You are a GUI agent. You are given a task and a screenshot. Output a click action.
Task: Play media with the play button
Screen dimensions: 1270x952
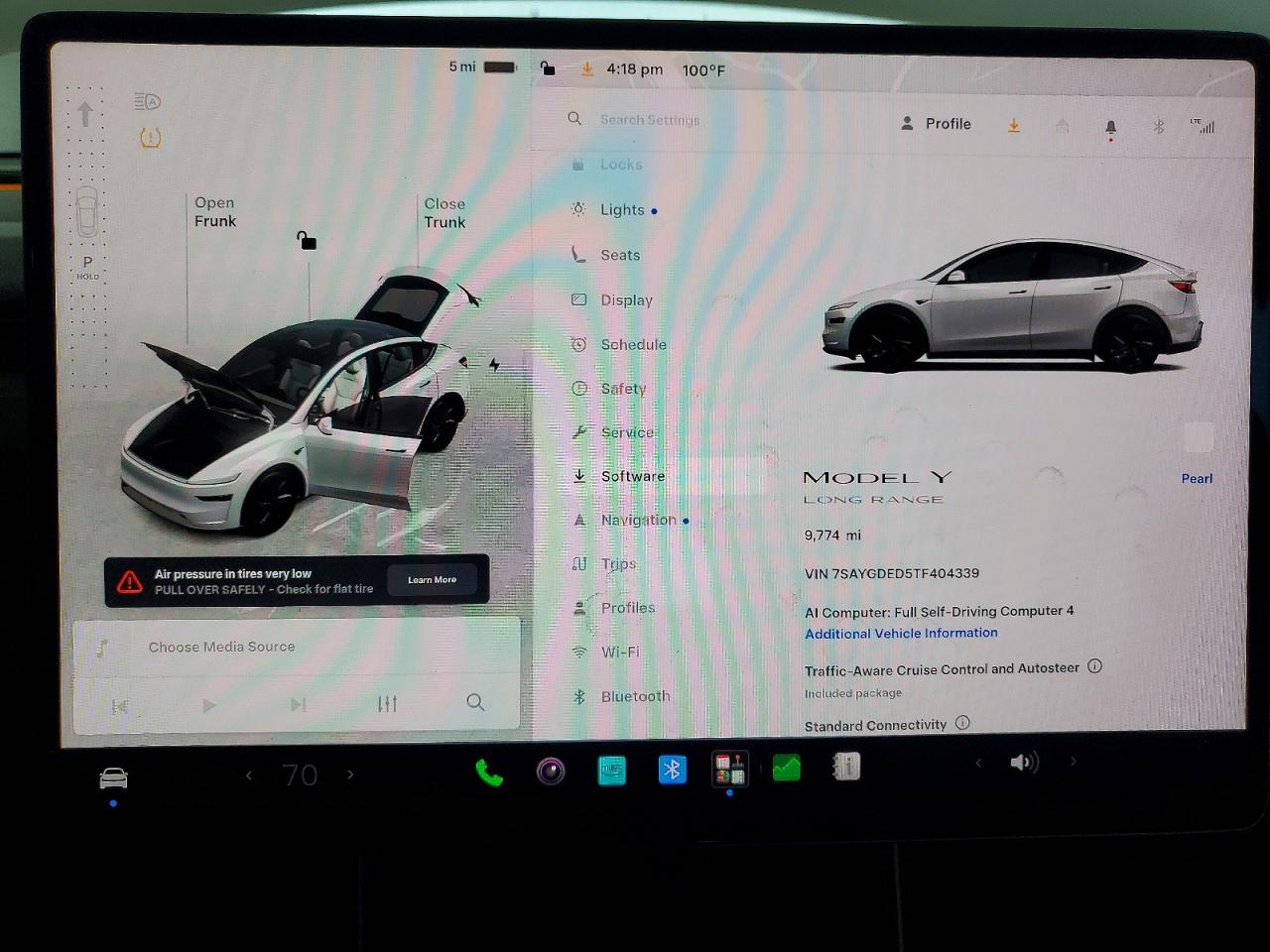click(x=208, y=705)
